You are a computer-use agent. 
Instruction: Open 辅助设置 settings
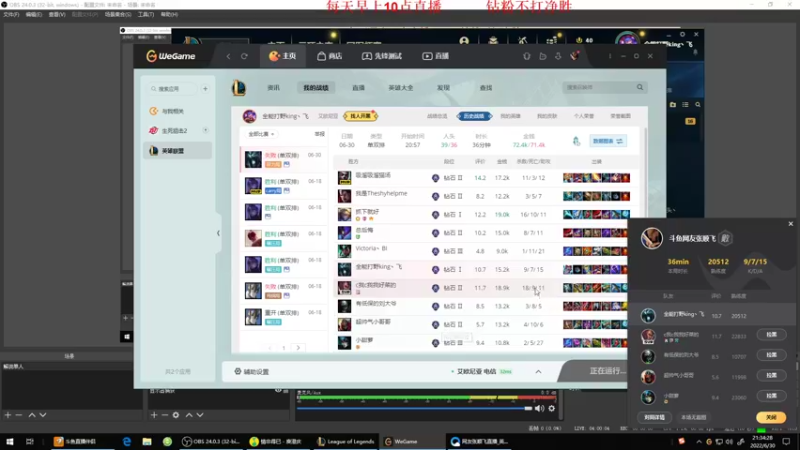(x=252, y=371)
